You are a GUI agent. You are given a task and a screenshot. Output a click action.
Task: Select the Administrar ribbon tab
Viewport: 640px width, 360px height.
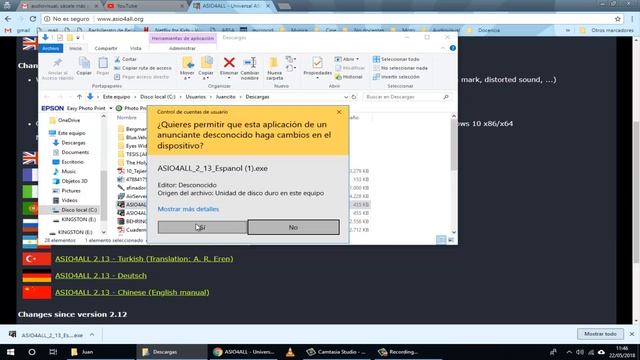182,48
